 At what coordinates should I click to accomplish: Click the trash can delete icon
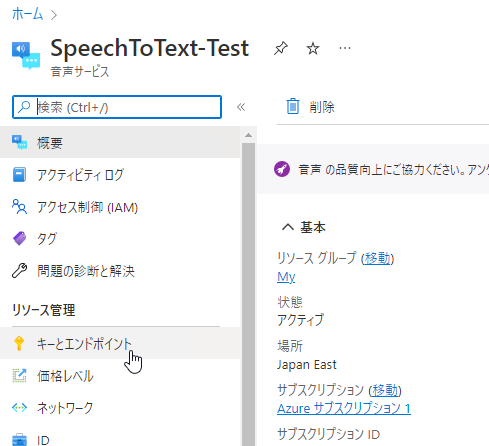(x=293, y=106)
